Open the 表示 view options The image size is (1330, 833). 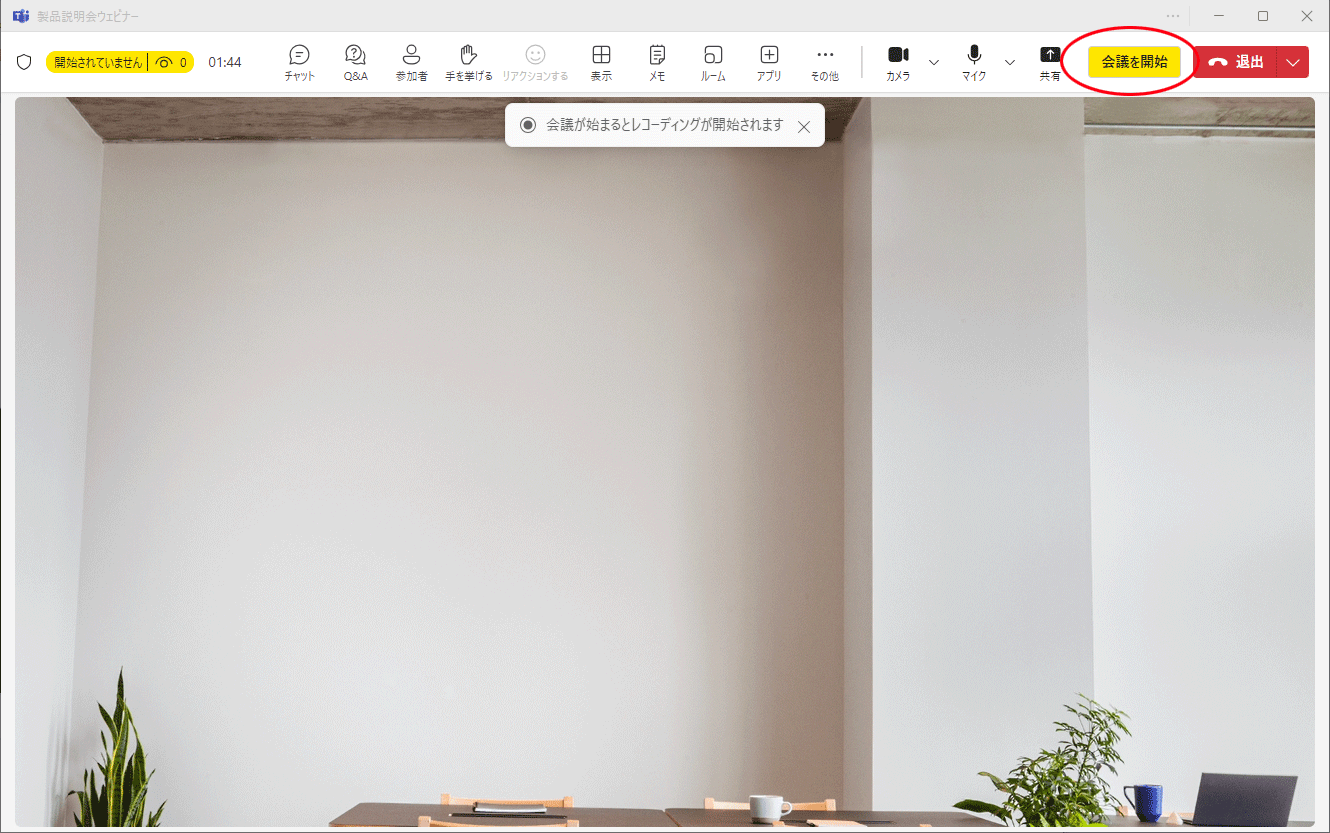601,62
